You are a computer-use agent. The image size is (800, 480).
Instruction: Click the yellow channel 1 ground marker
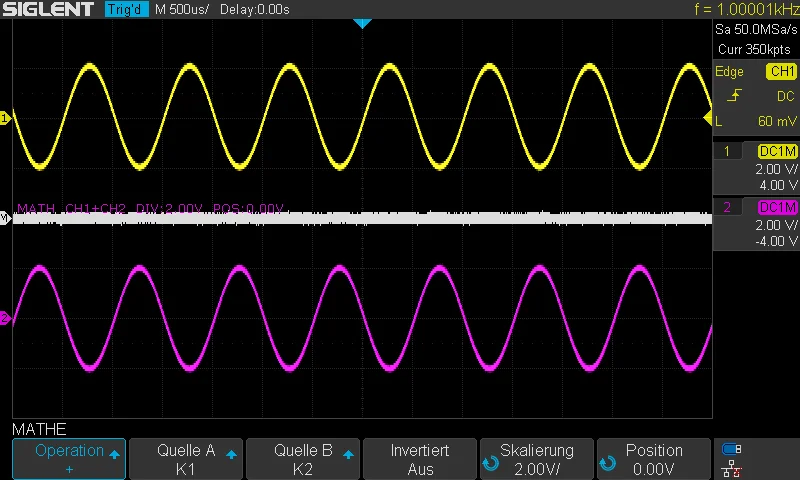[5, 119]
